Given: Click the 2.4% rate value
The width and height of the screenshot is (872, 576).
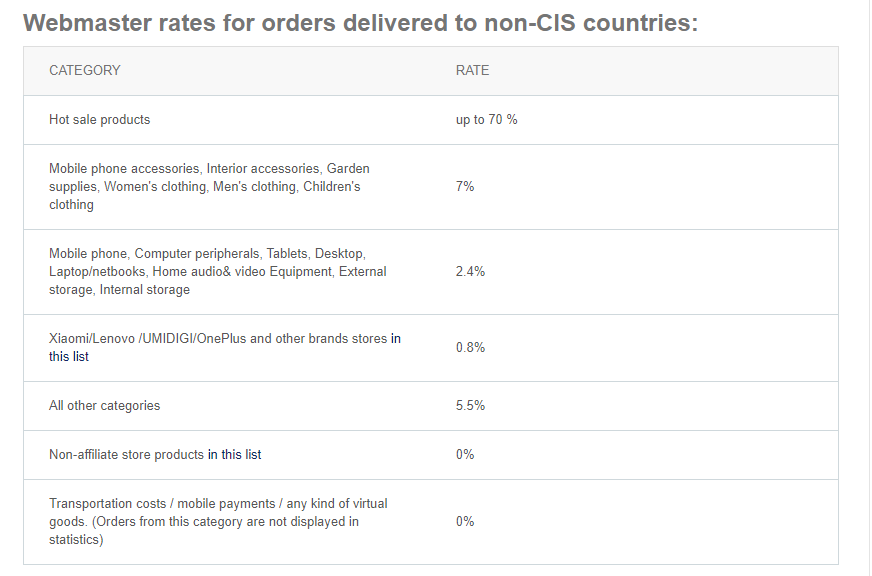Looking at the screenshot, I should coord(470,272).
